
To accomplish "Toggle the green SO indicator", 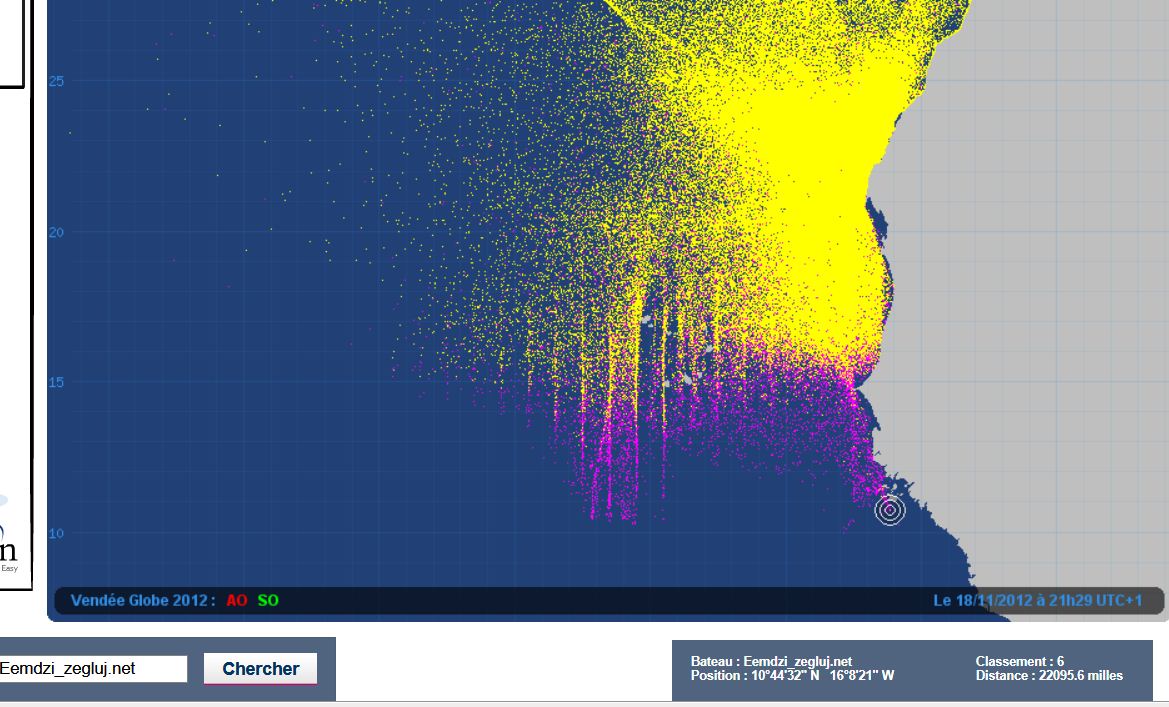I will click(x=268, y=601).
